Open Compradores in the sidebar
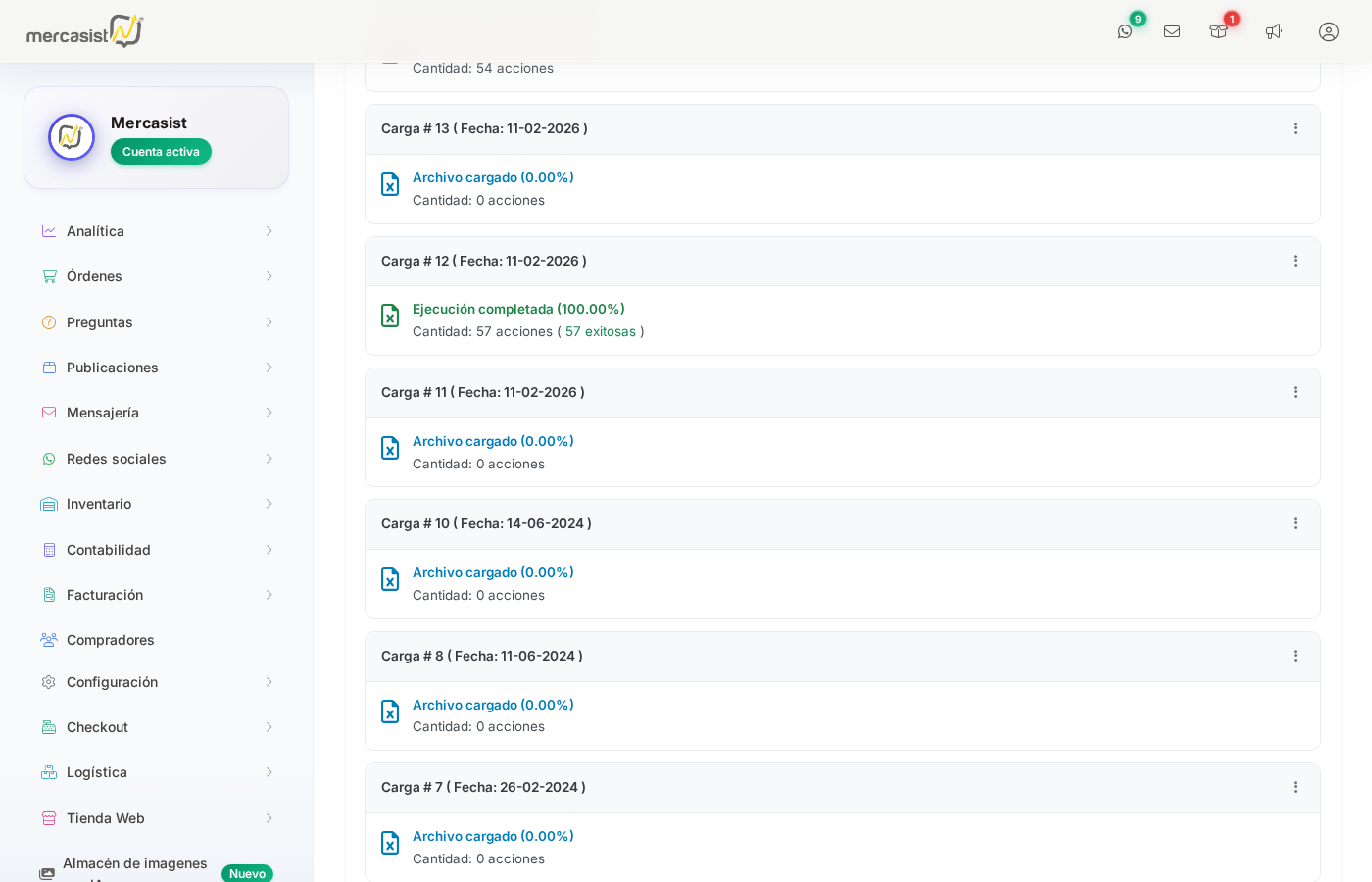The image size is (1372, 882). pyautogui.click(x=111, y=640)
